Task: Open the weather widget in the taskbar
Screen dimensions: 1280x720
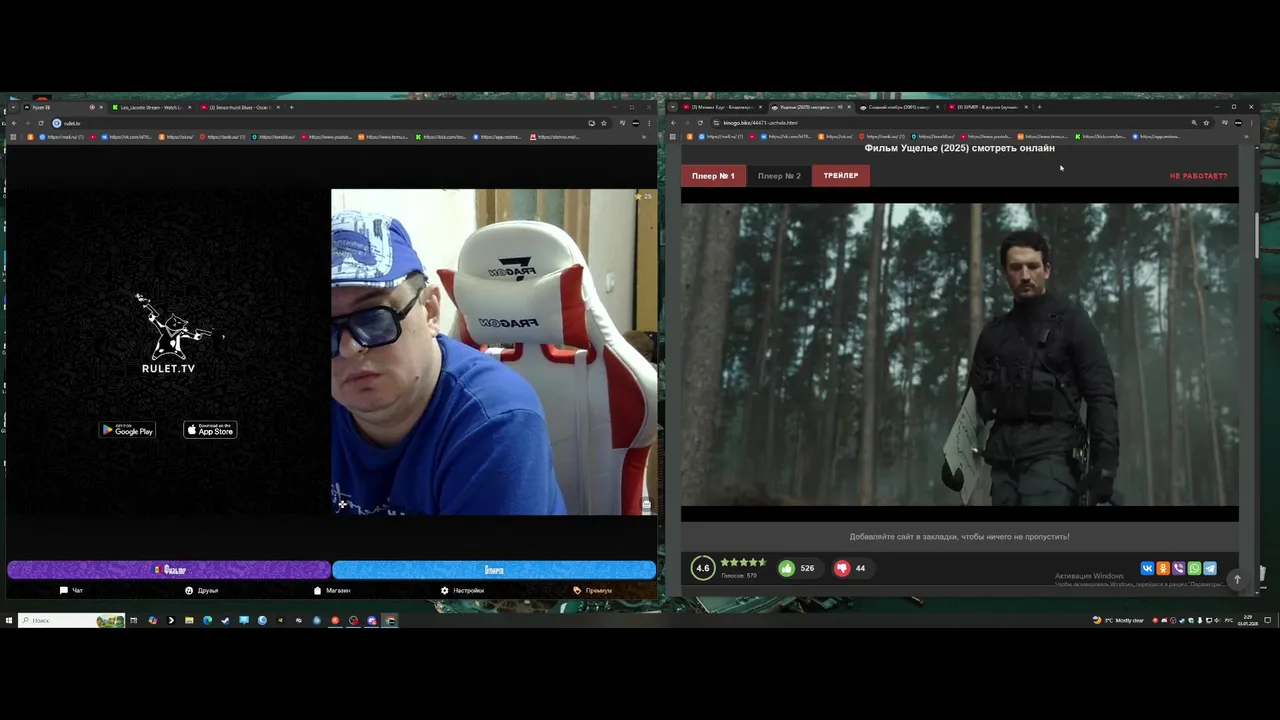Action: pos(1119,620)
